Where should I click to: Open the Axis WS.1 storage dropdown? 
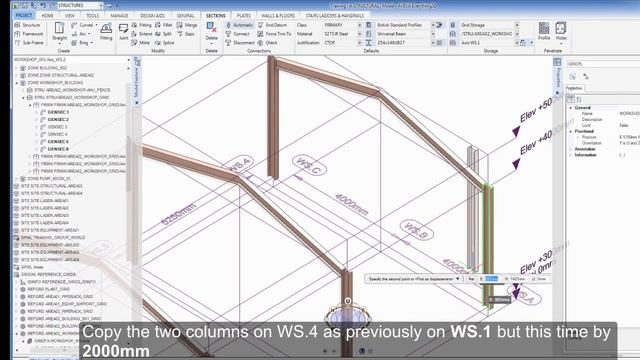tap(517, 42)
